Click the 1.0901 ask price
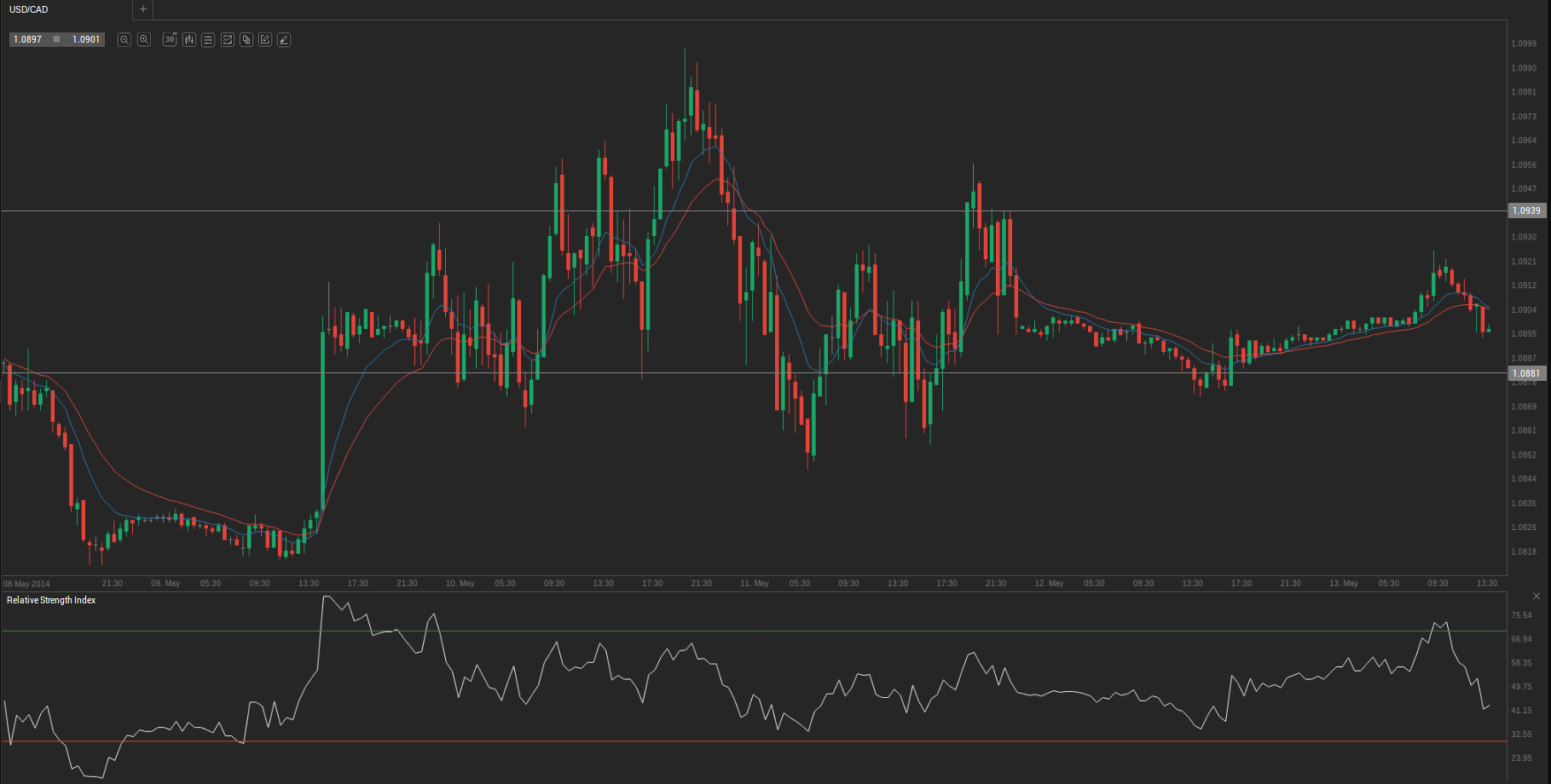The width and height of the screenshot is (1551, 784). pyautogui.click(x=86, y=40)
